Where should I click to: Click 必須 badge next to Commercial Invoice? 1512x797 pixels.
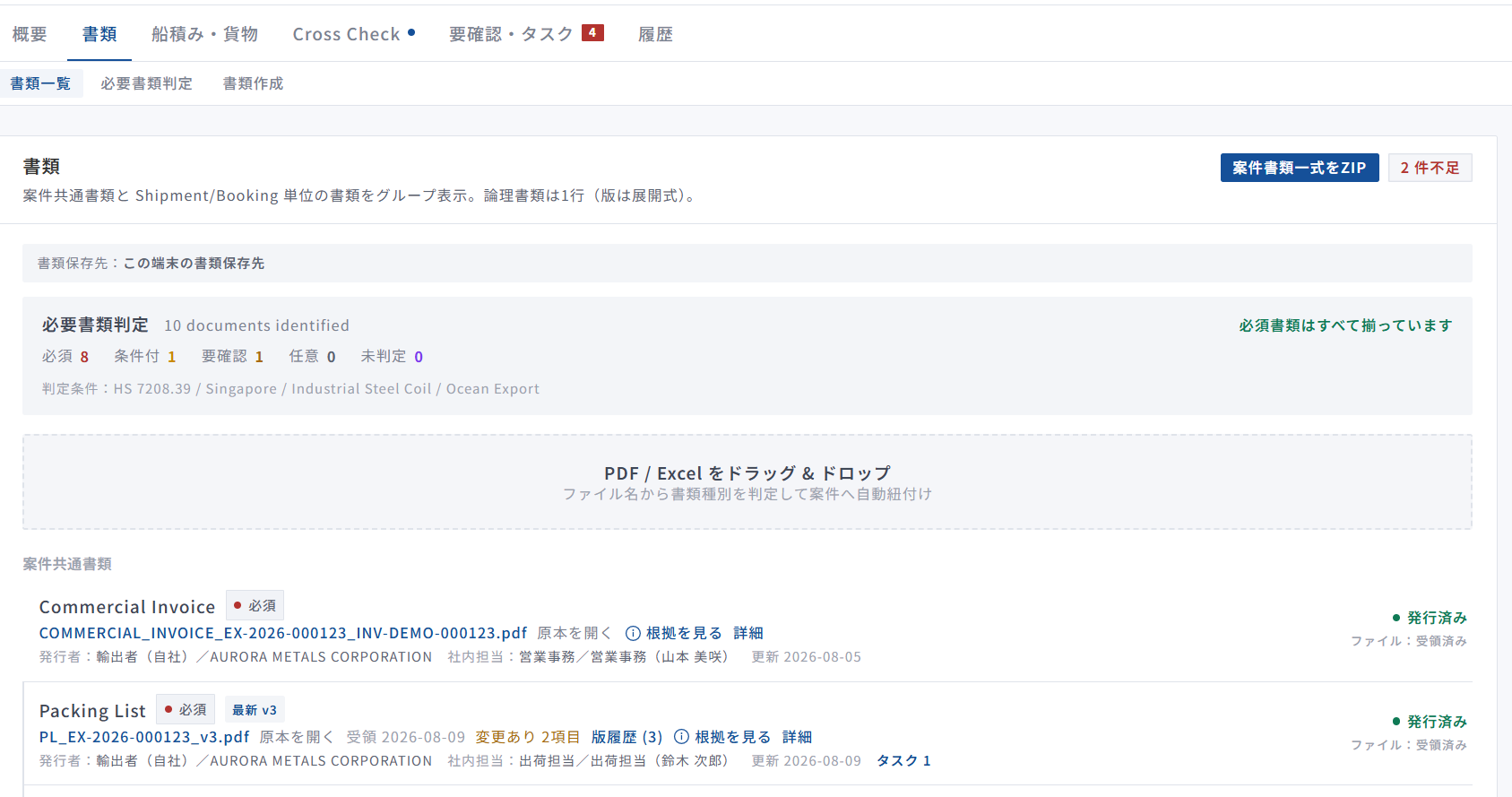tap(255, 605)
